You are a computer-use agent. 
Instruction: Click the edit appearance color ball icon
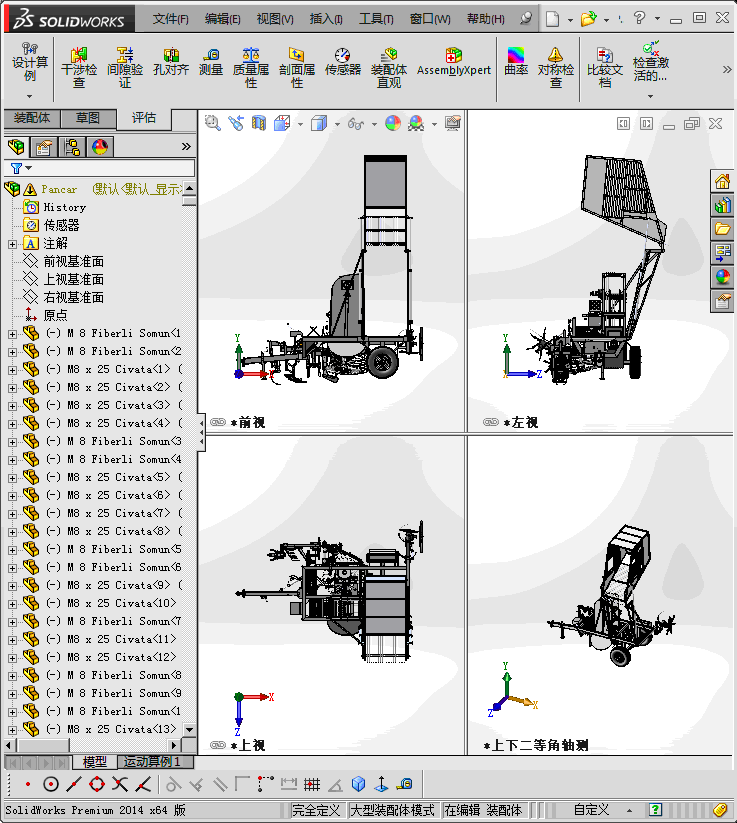pyautogui.click(x=393, y=123)
